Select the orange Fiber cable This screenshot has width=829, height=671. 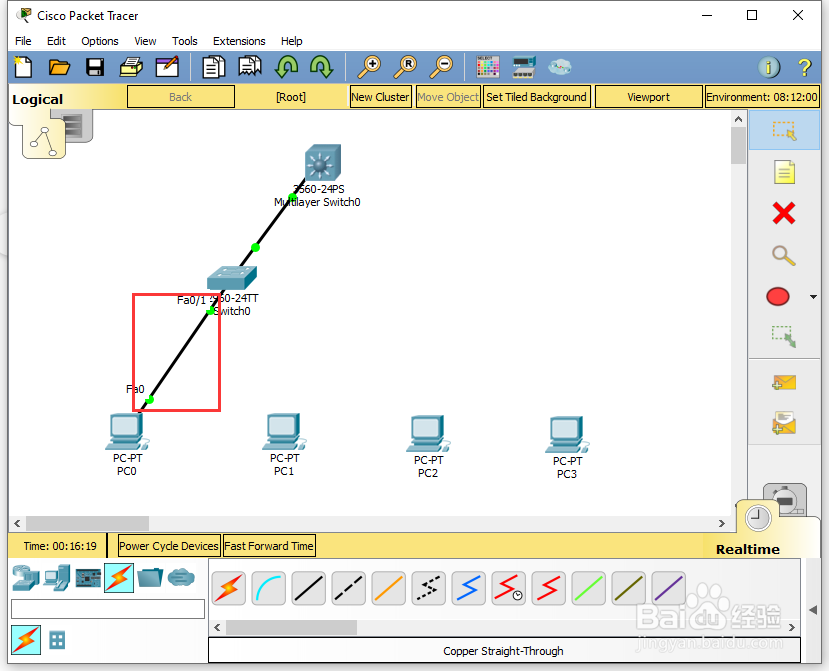(389, 588)
